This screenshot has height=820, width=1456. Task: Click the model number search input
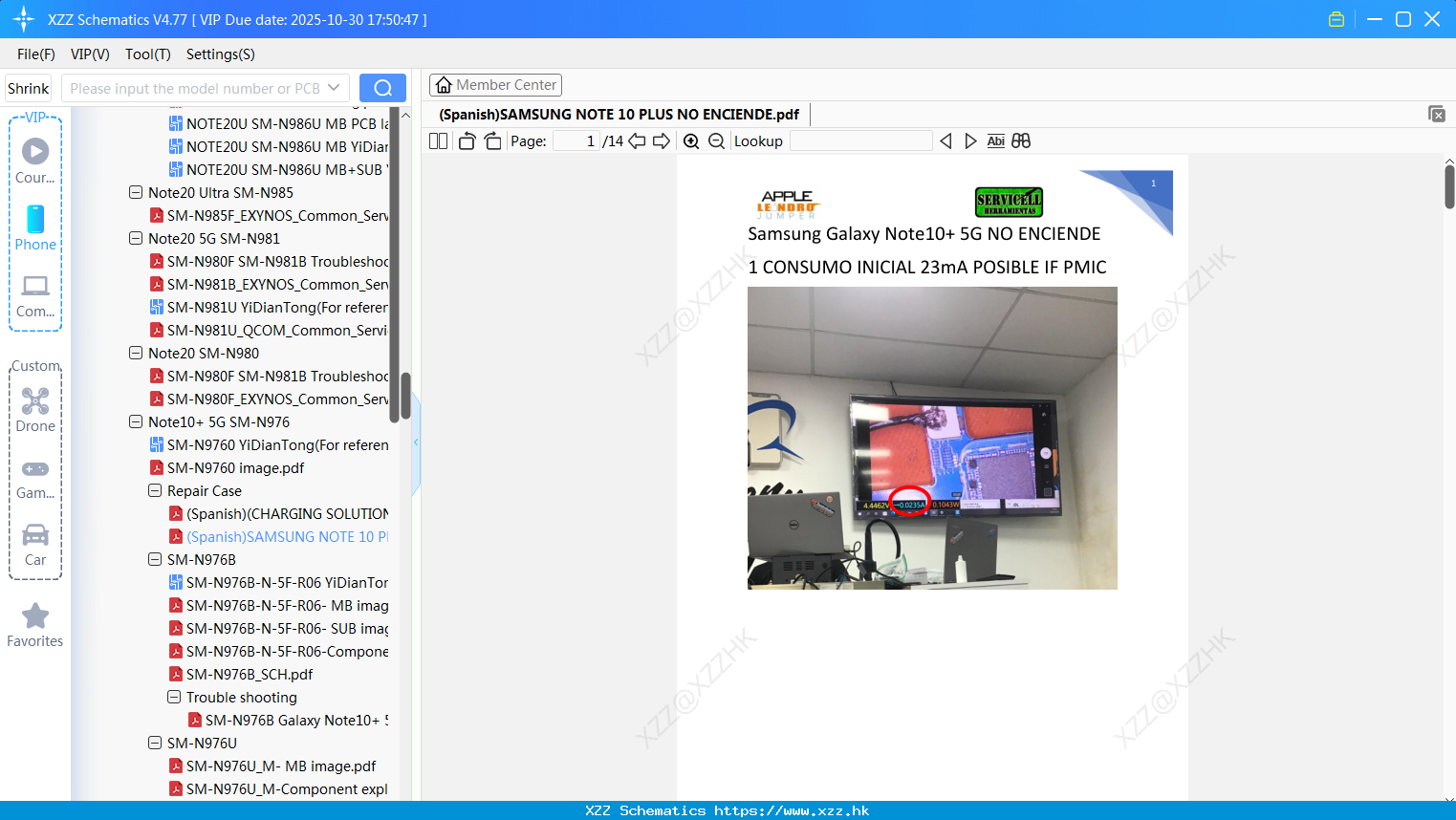(194, 88)
